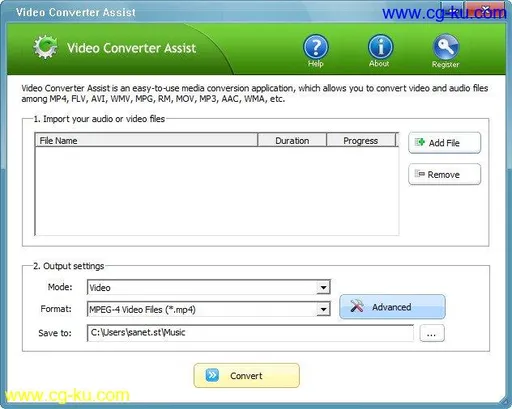The width and height of the screenshot is (512, 409).
Task: Click the 'MPEG-4 Video Files (*.mp4)' format value
Action: (x=142, y=310)
